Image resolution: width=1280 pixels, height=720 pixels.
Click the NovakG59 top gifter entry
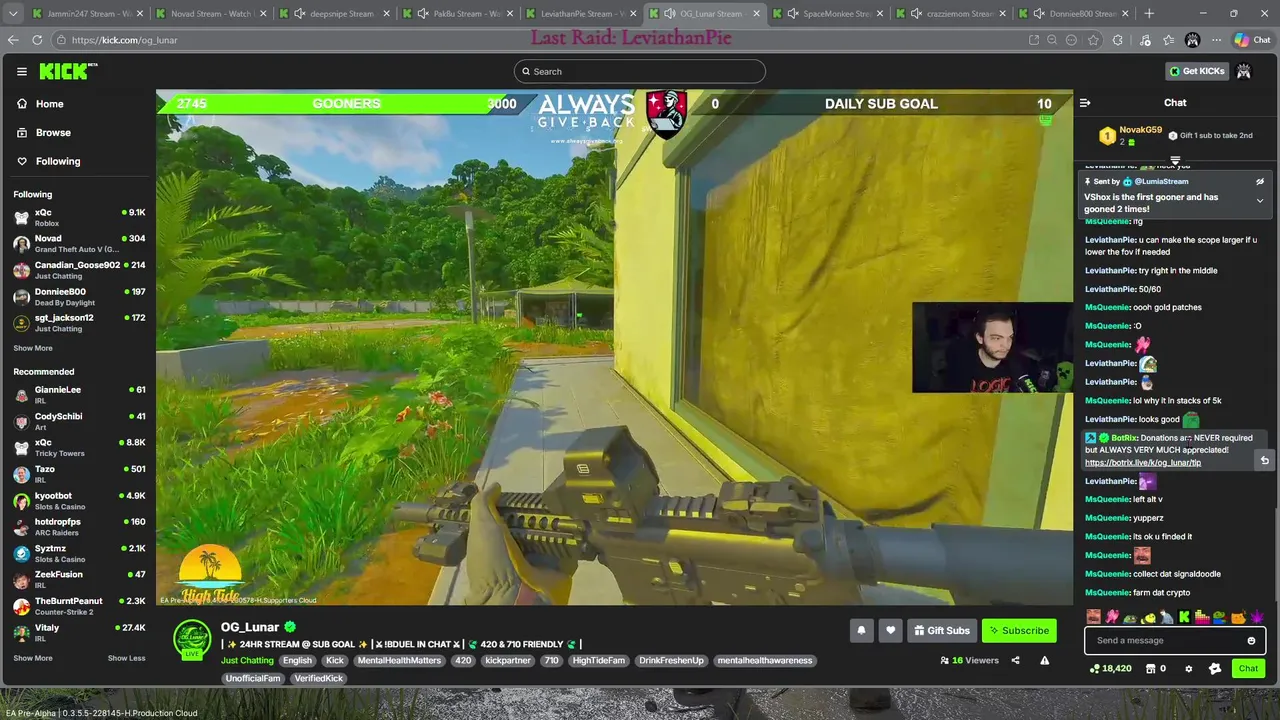(x=1131, y=135)
